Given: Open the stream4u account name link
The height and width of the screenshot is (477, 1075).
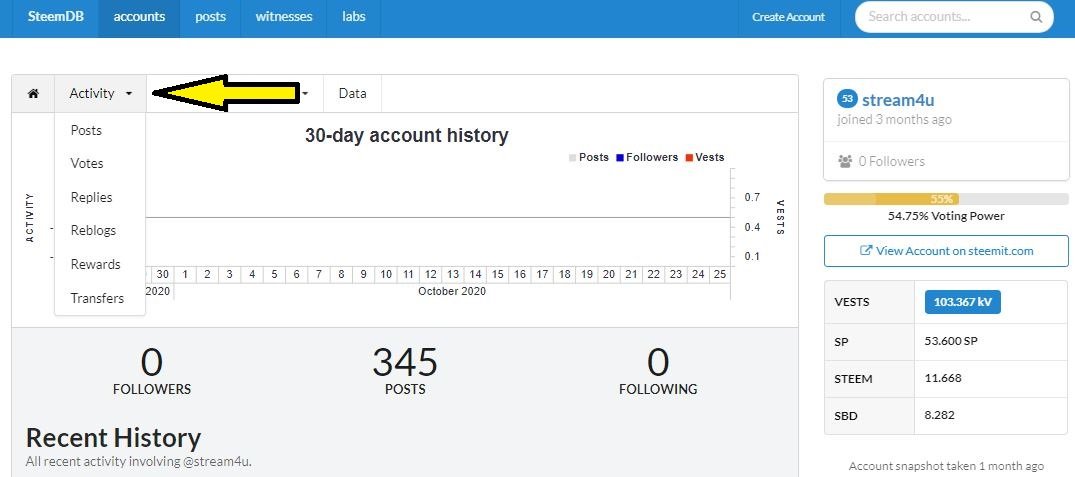Looking at the screenshot, I should pyautogui.click(x=897, y=99).
